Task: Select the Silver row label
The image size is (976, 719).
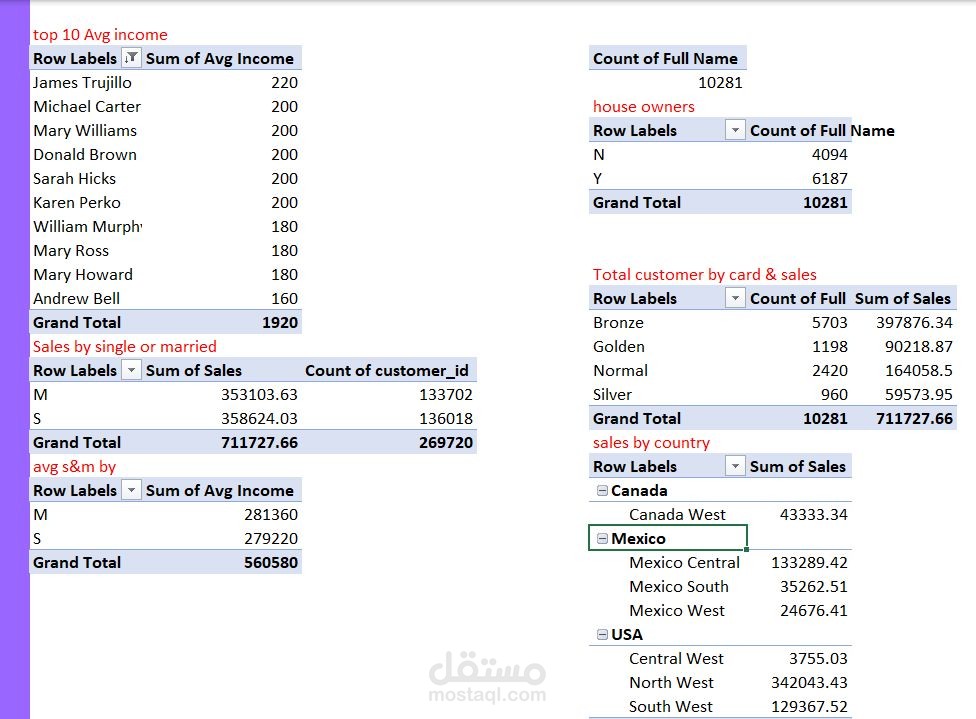Action: (x=612, y=395)
